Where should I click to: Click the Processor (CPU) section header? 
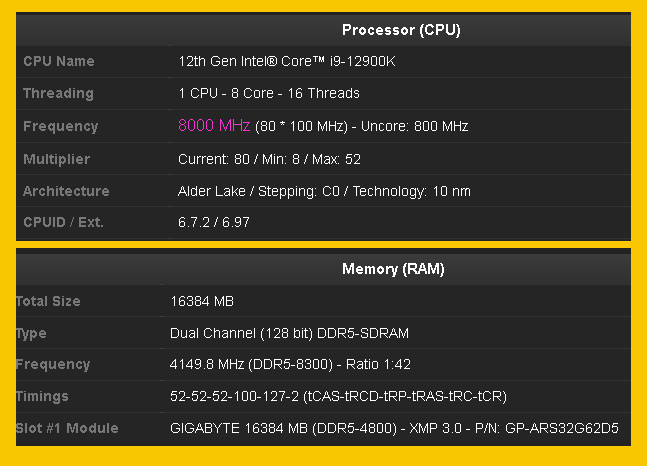400,30
